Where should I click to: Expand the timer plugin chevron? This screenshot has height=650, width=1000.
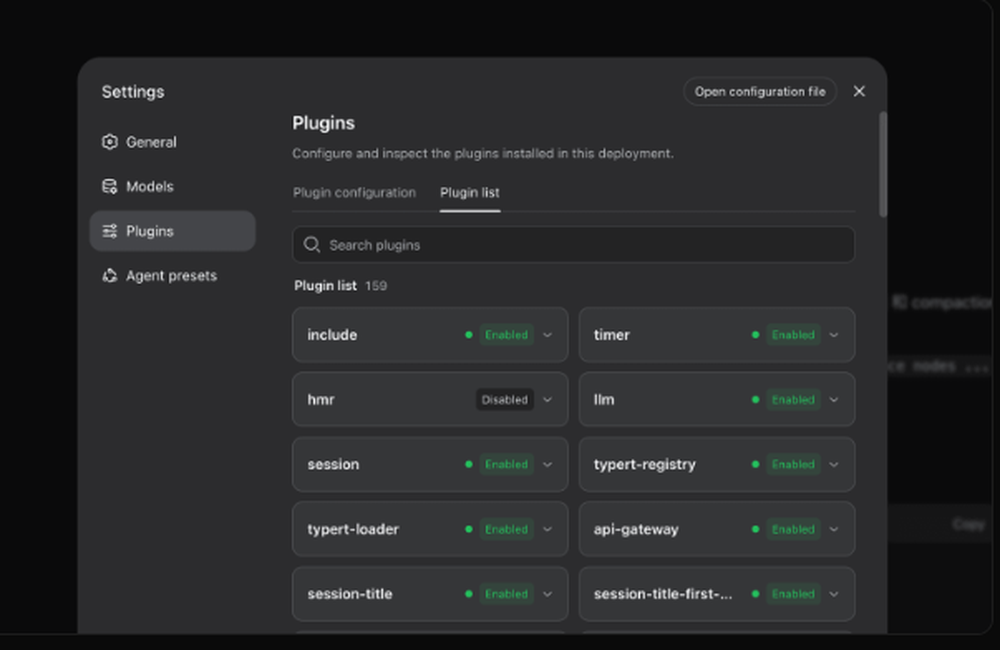pos(834,335)
